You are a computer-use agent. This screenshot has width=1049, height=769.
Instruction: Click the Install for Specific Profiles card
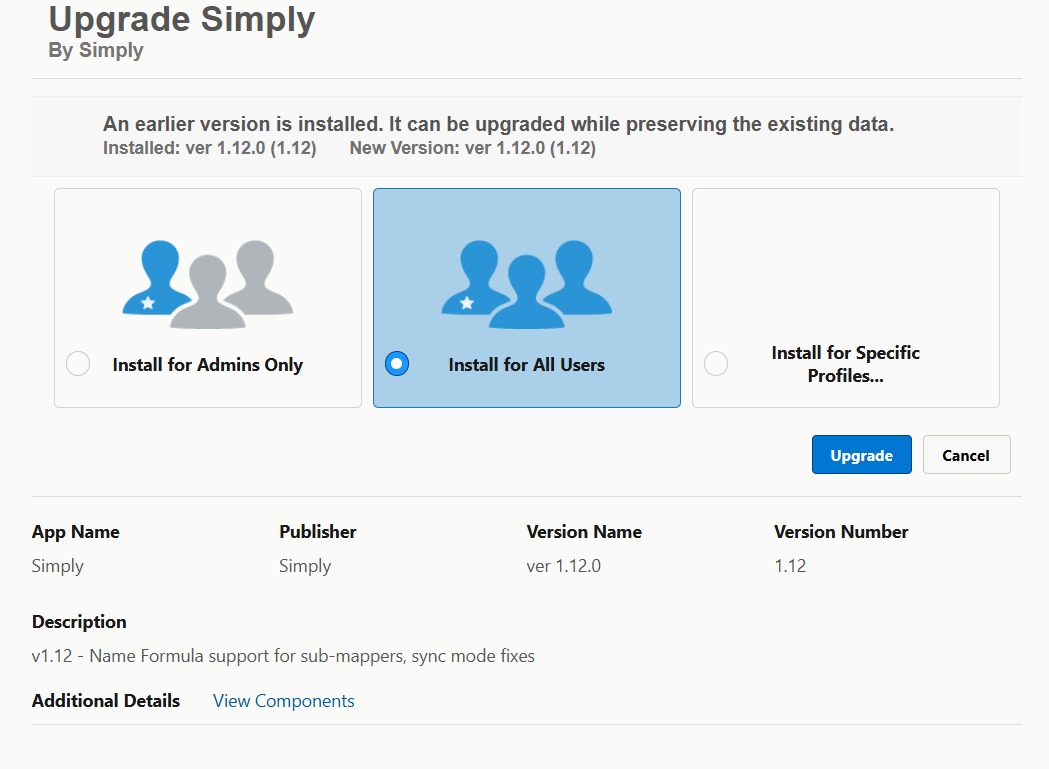tap(845, 298)
